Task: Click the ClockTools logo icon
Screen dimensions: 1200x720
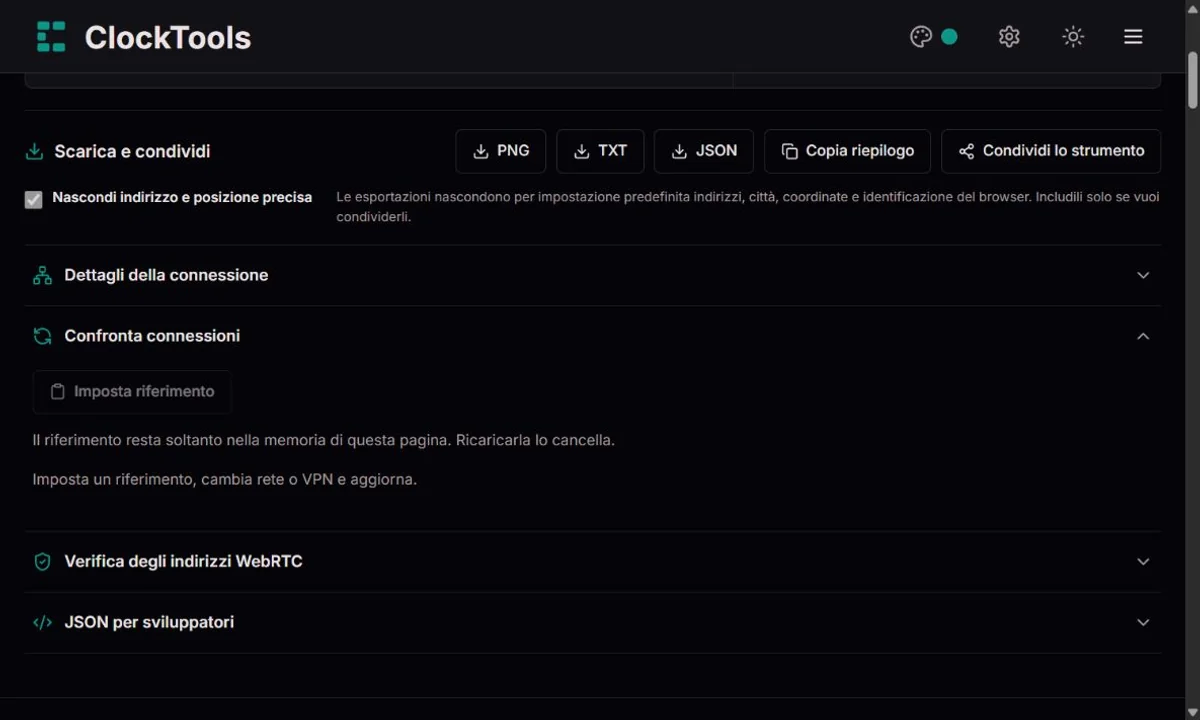Action: [51, 37]
